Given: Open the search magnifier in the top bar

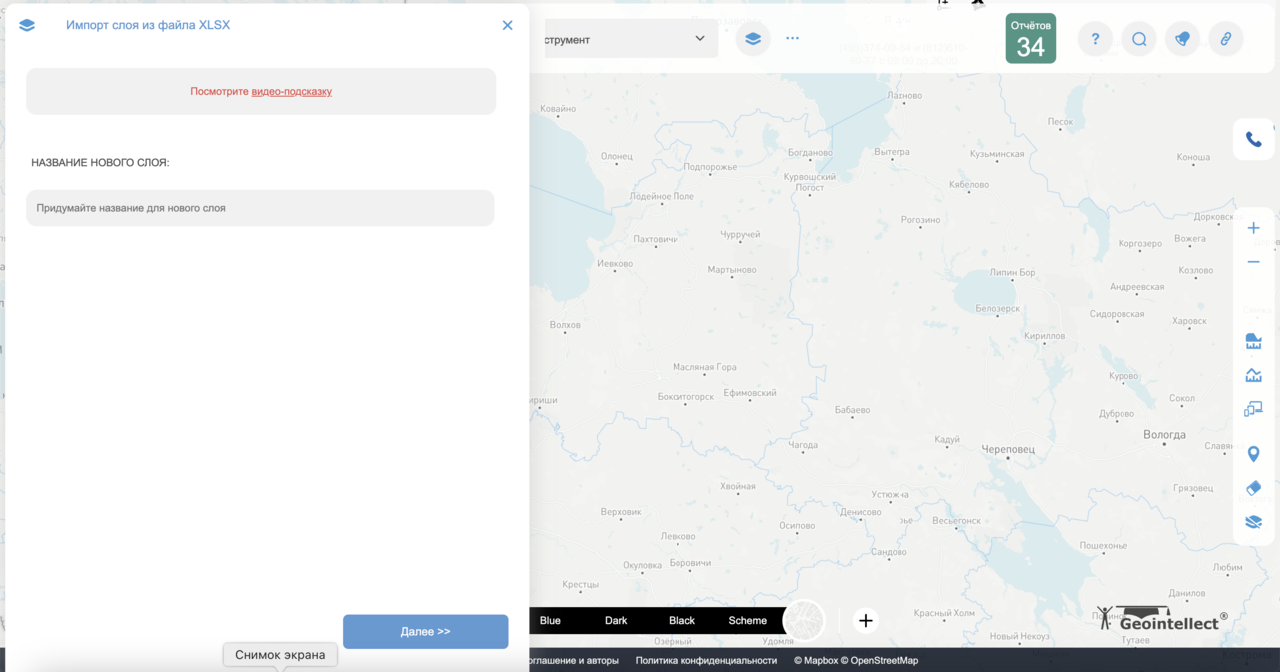Looking at the screenshot, I should 1138,38.
